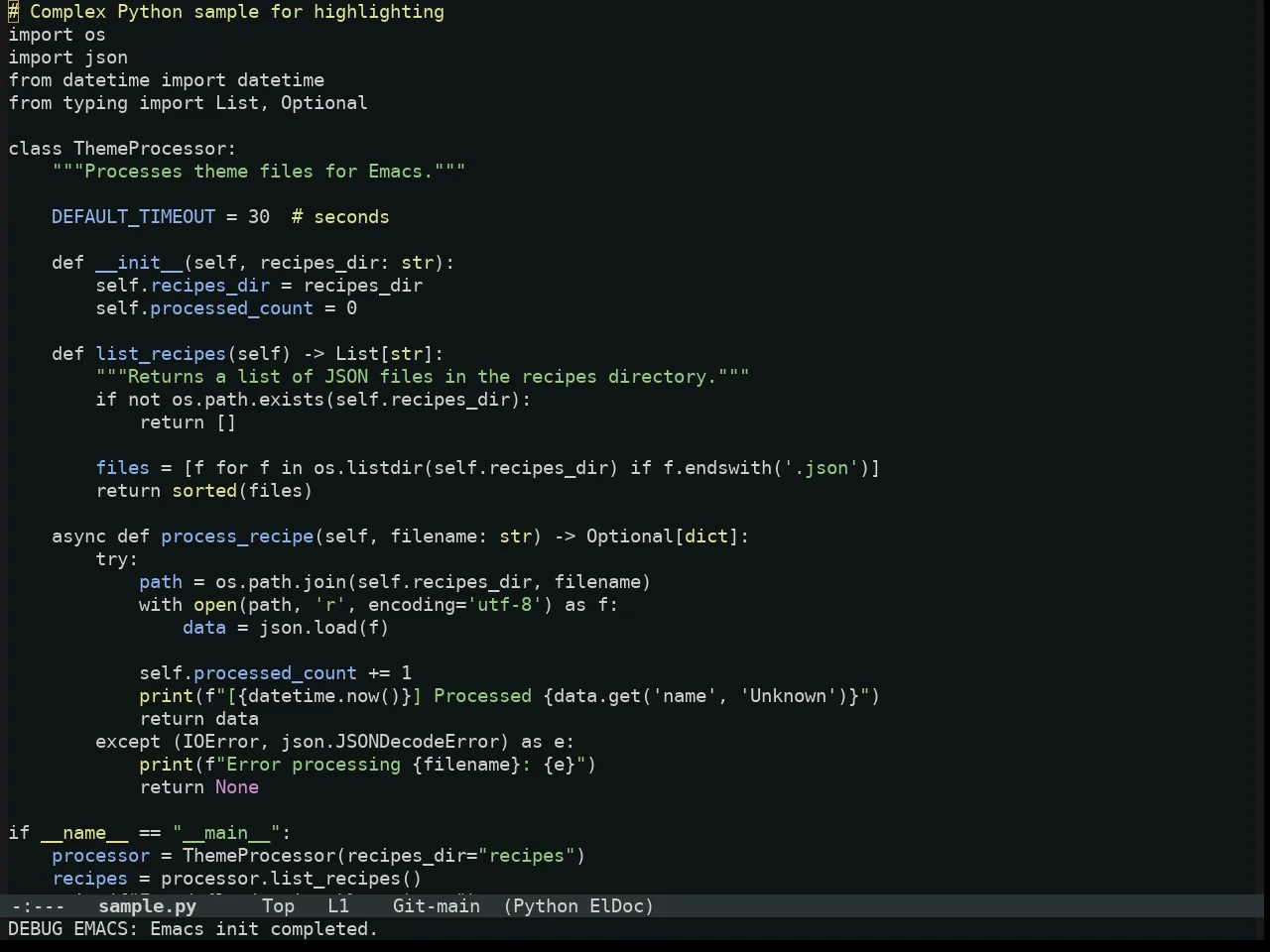Click 'json.JSONDecodeError' in except clause
The image size is (1270, 952).
(x=390, y=742)
